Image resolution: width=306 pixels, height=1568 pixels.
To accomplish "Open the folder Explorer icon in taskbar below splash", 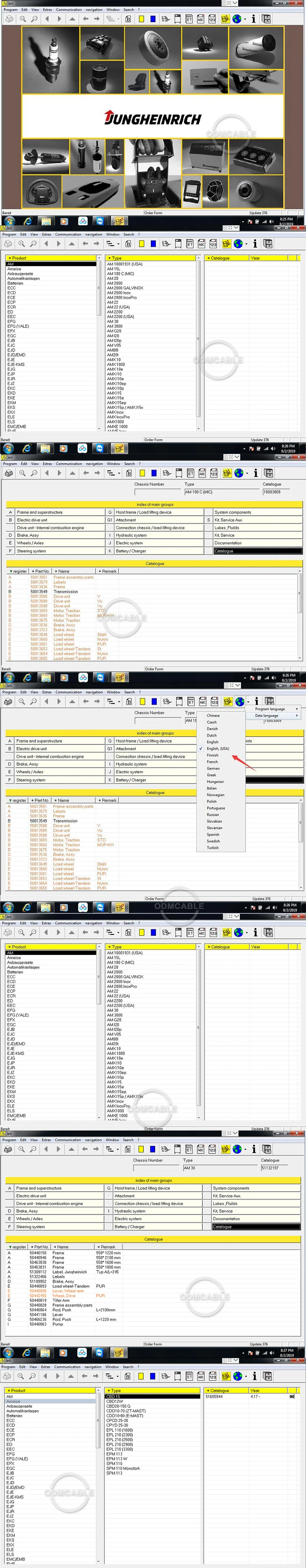I will pyautogui.click(x=46, y=221).
